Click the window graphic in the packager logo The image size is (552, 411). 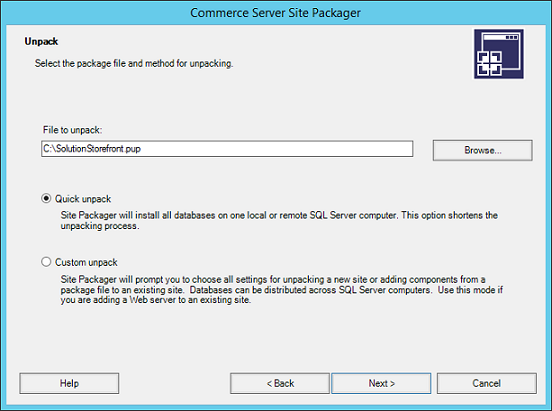(502, 51)
